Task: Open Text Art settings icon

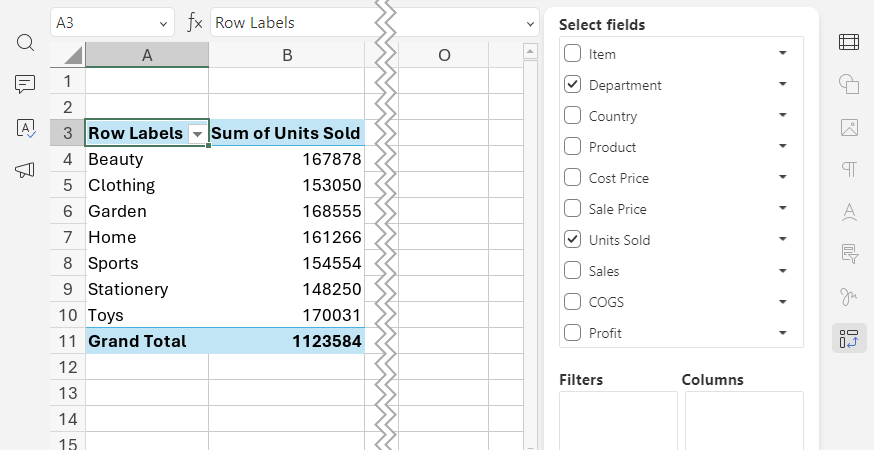Action: pos(849,212)
